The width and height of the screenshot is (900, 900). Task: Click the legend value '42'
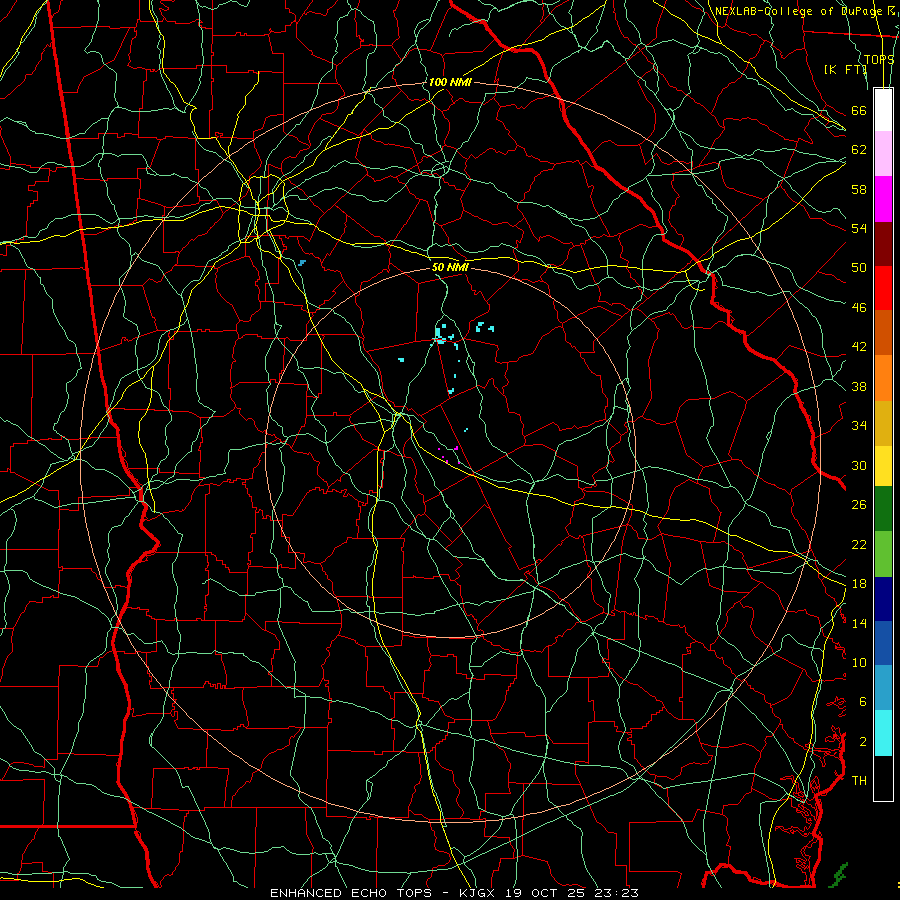click(x=859, y=347)
